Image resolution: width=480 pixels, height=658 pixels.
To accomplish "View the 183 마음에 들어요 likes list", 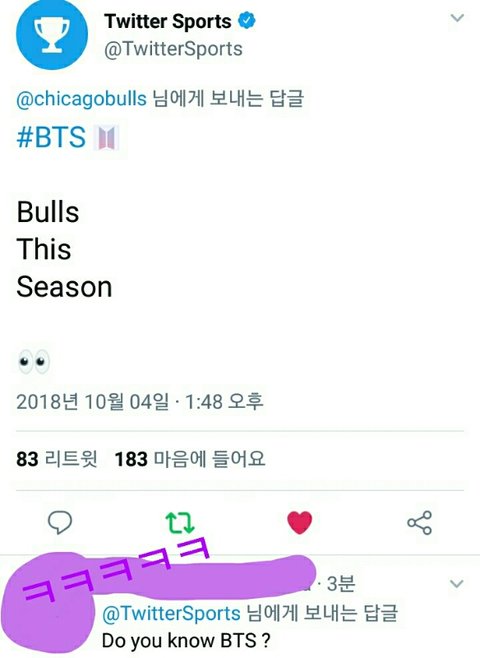I will 190,459.
